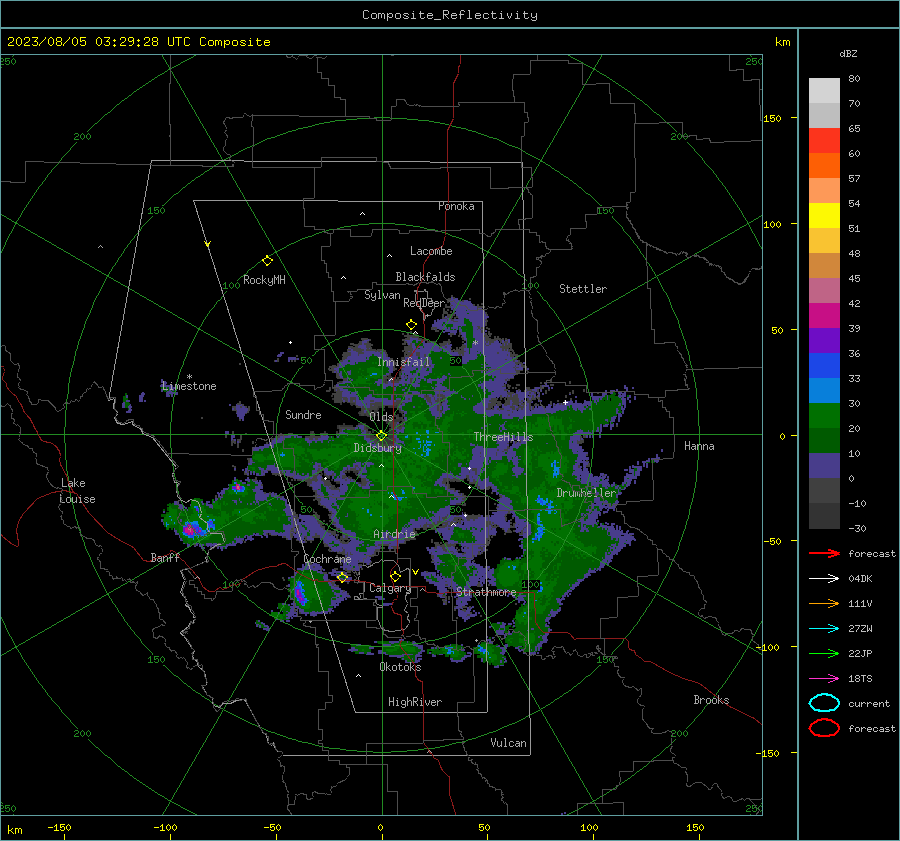This screenshot has width=900, height=841.
Task: Click the light gray 70–80 dBZ swatch
Action: [x=824, y=90]
